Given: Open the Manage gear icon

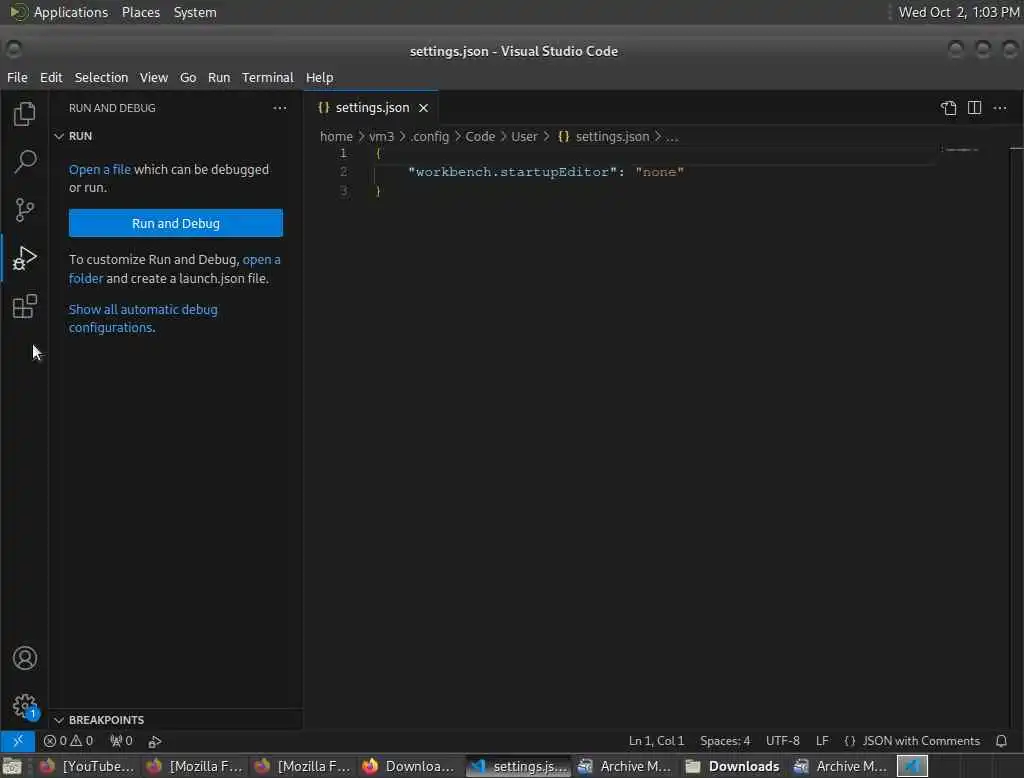Looking at the screenshot, I should pos(25,706).
